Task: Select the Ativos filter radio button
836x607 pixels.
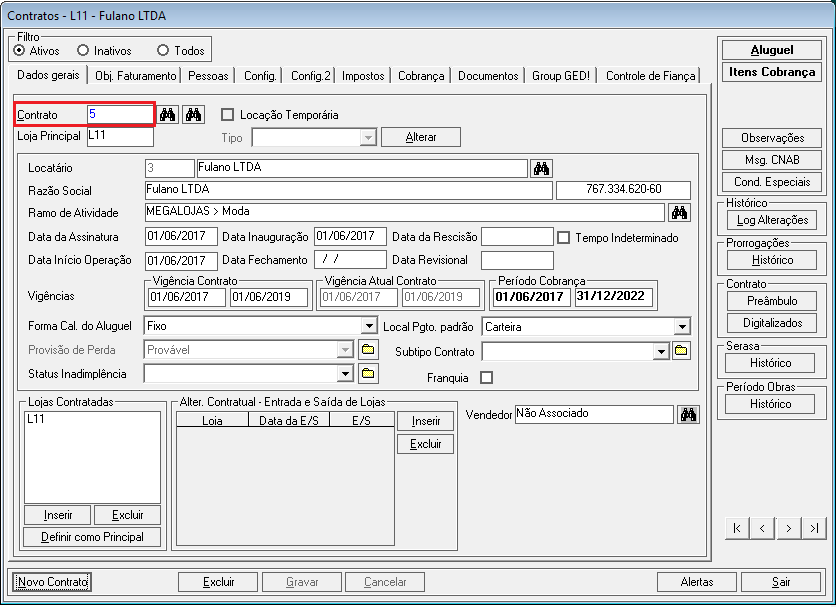Action: (x=20, y=51)
